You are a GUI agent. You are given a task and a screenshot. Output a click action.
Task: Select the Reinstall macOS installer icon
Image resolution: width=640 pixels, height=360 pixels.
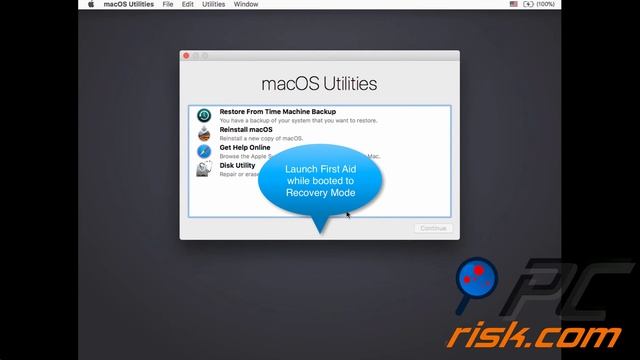pyautogui.click(x=204, y=133)
